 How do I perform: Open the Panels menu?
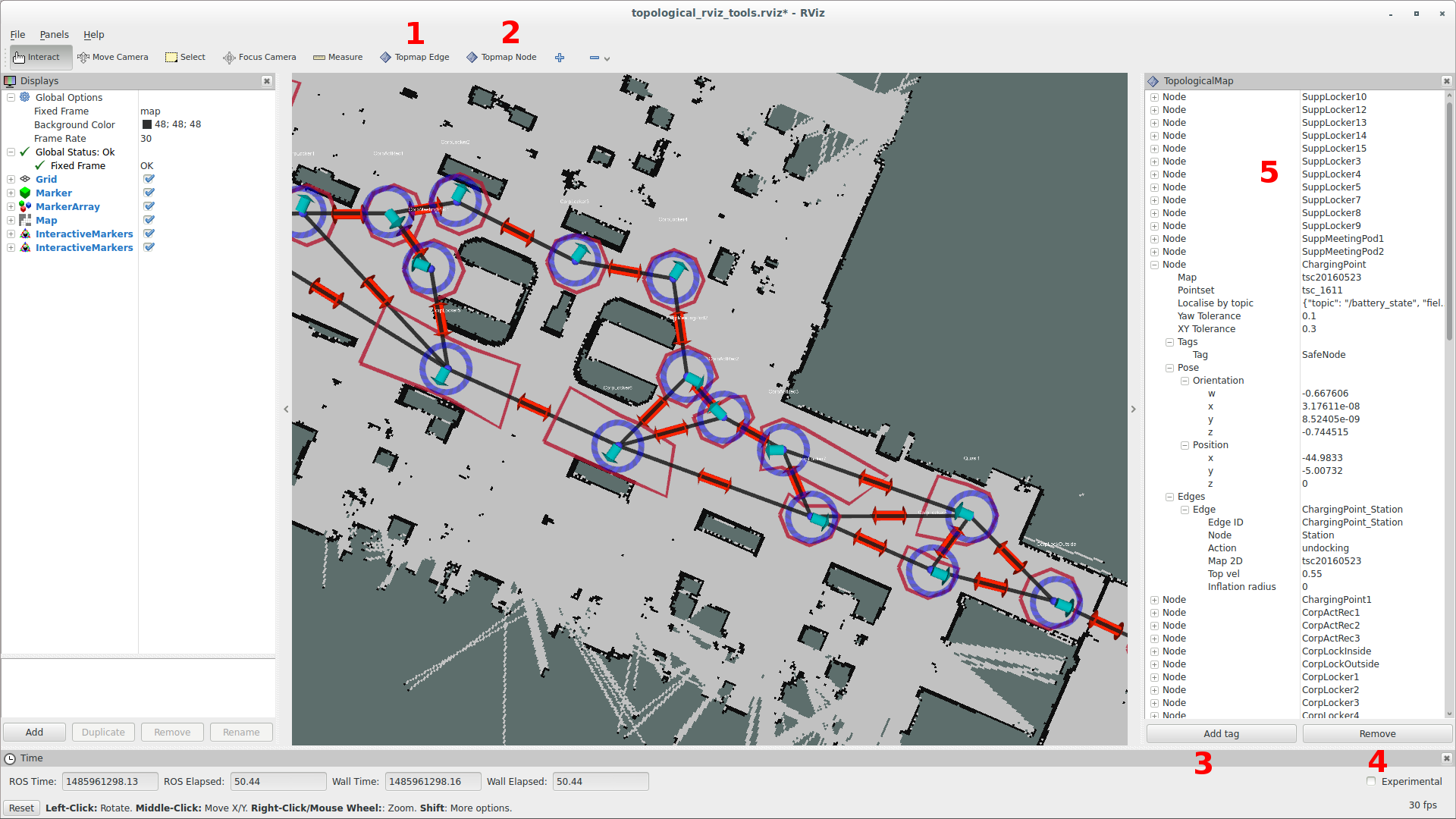[54, 35]
